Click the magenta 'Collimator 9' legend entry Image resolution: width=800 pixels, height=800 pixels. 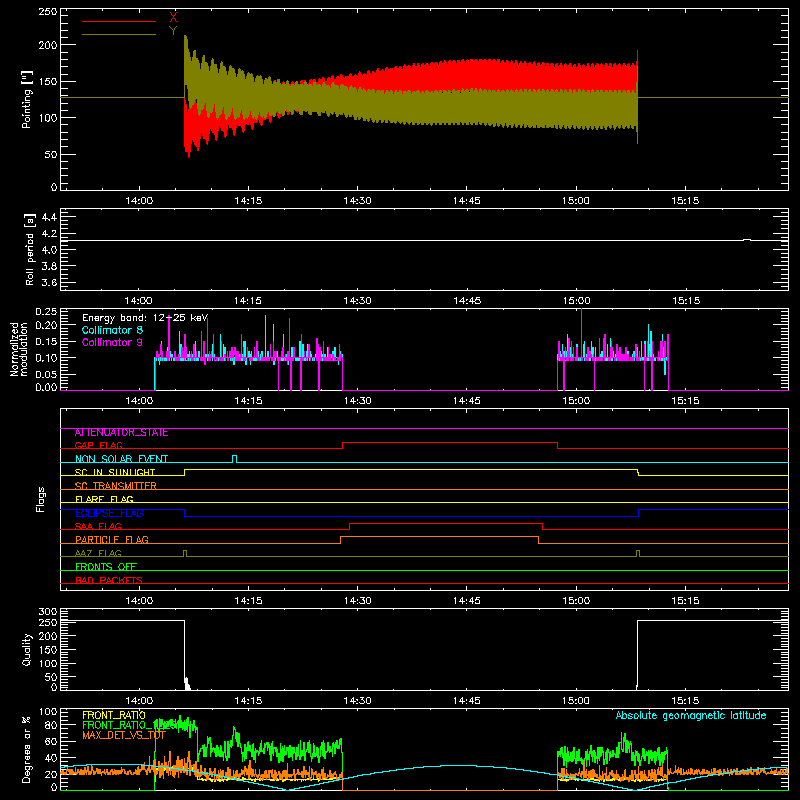tap(112, 342)
